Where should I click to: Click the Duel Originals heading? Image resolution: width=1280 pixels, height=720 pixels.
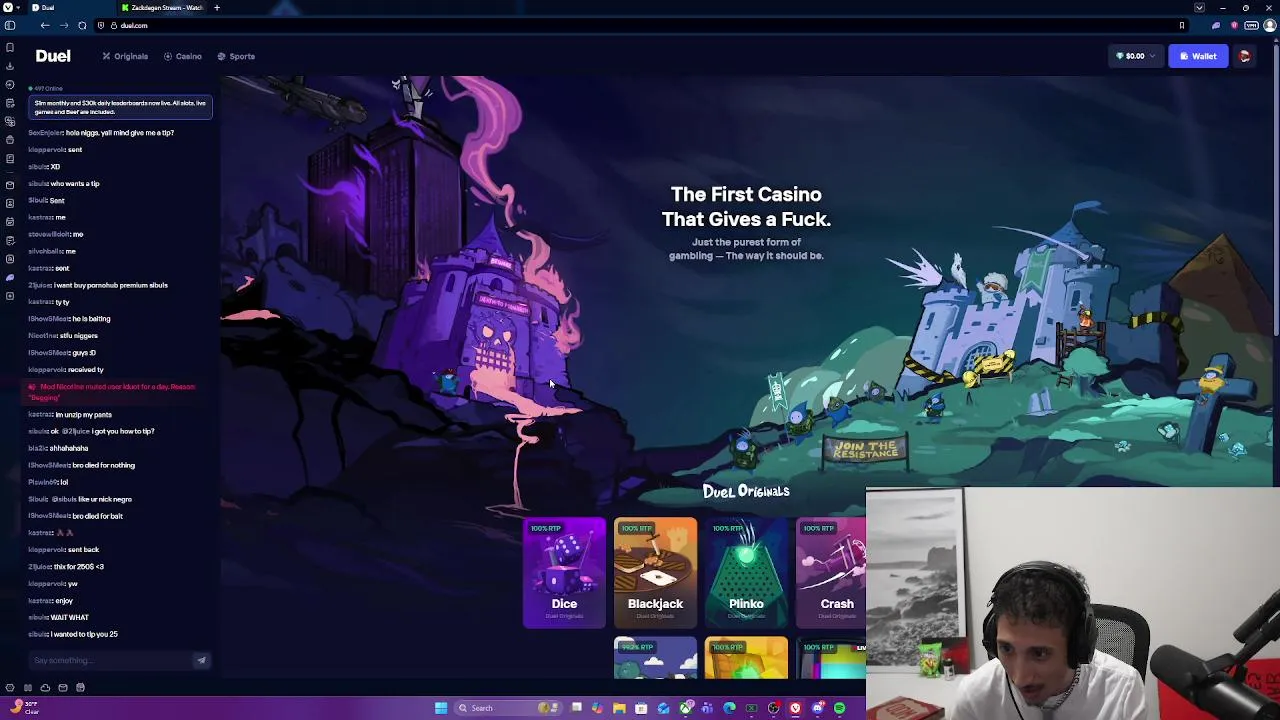click(x=746, y=491)
